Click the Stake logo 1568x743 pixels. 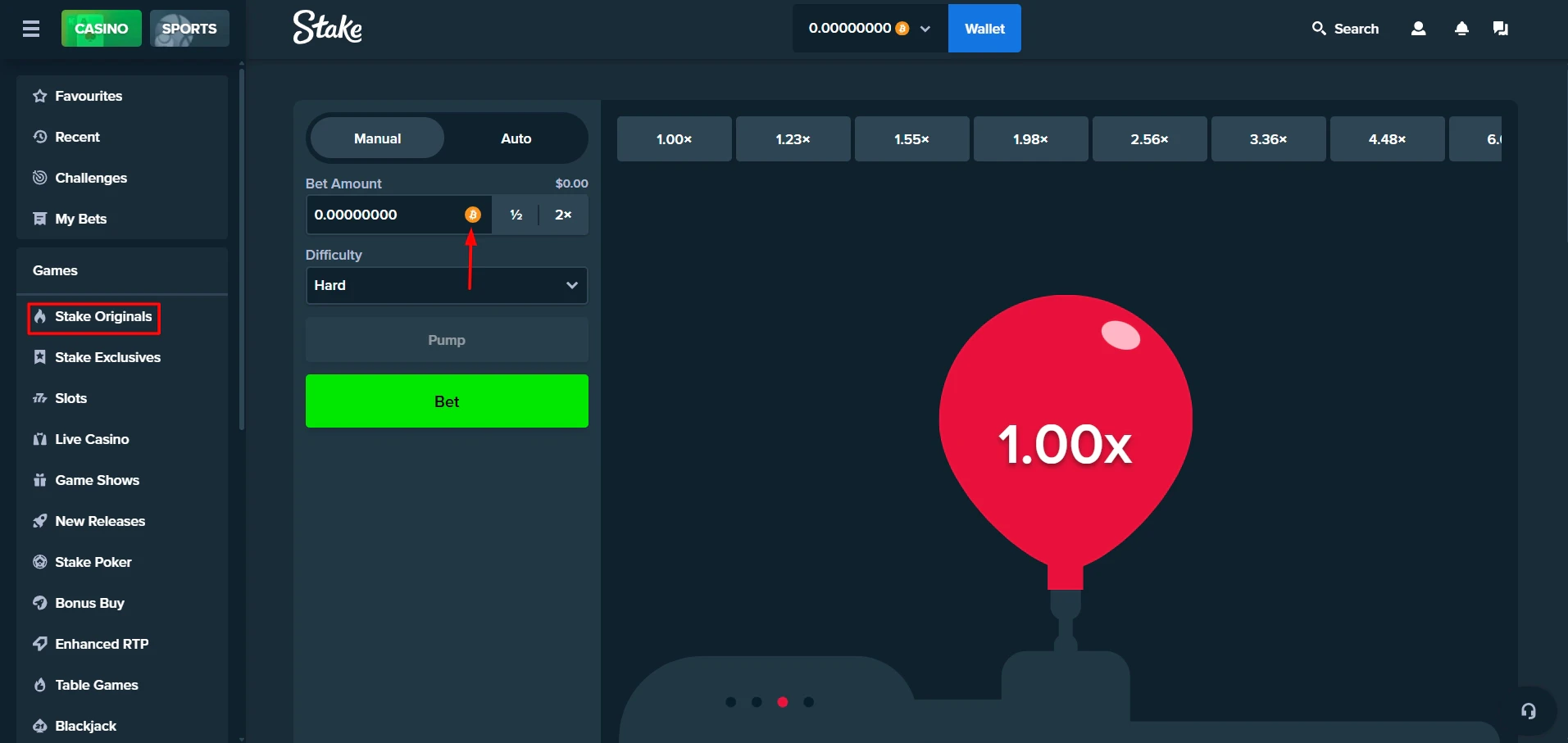[x=328, y=27]
